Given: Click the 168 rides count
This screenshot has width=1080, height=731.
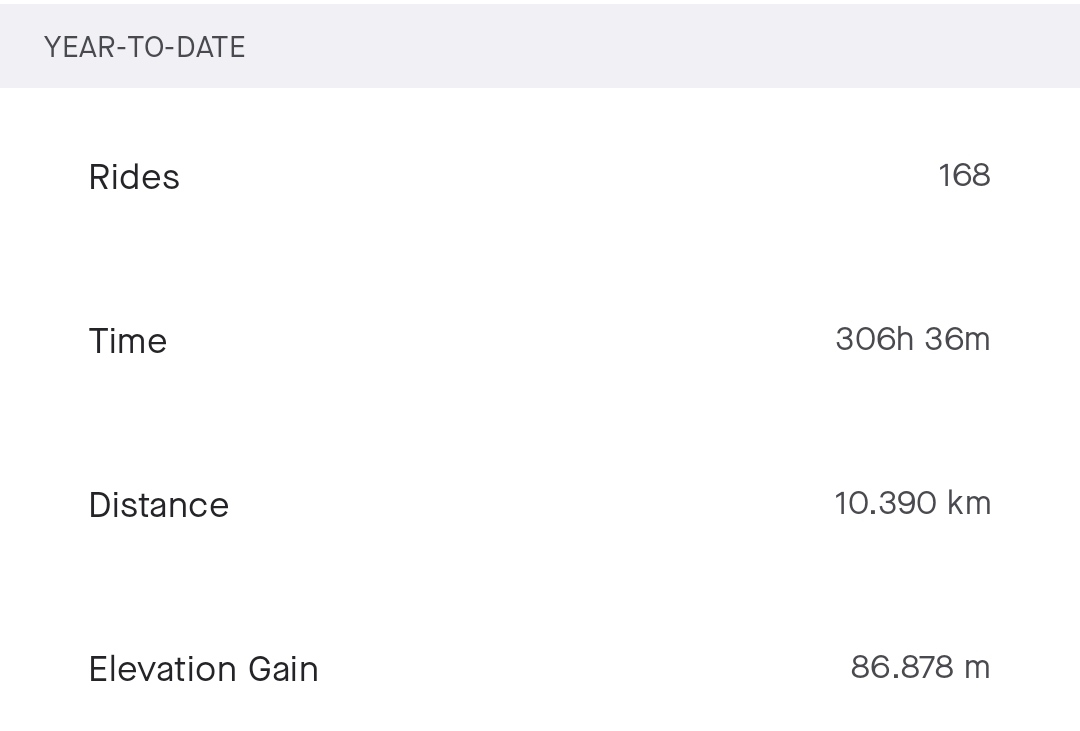Looking at the screenshot, I should point(964,176).
